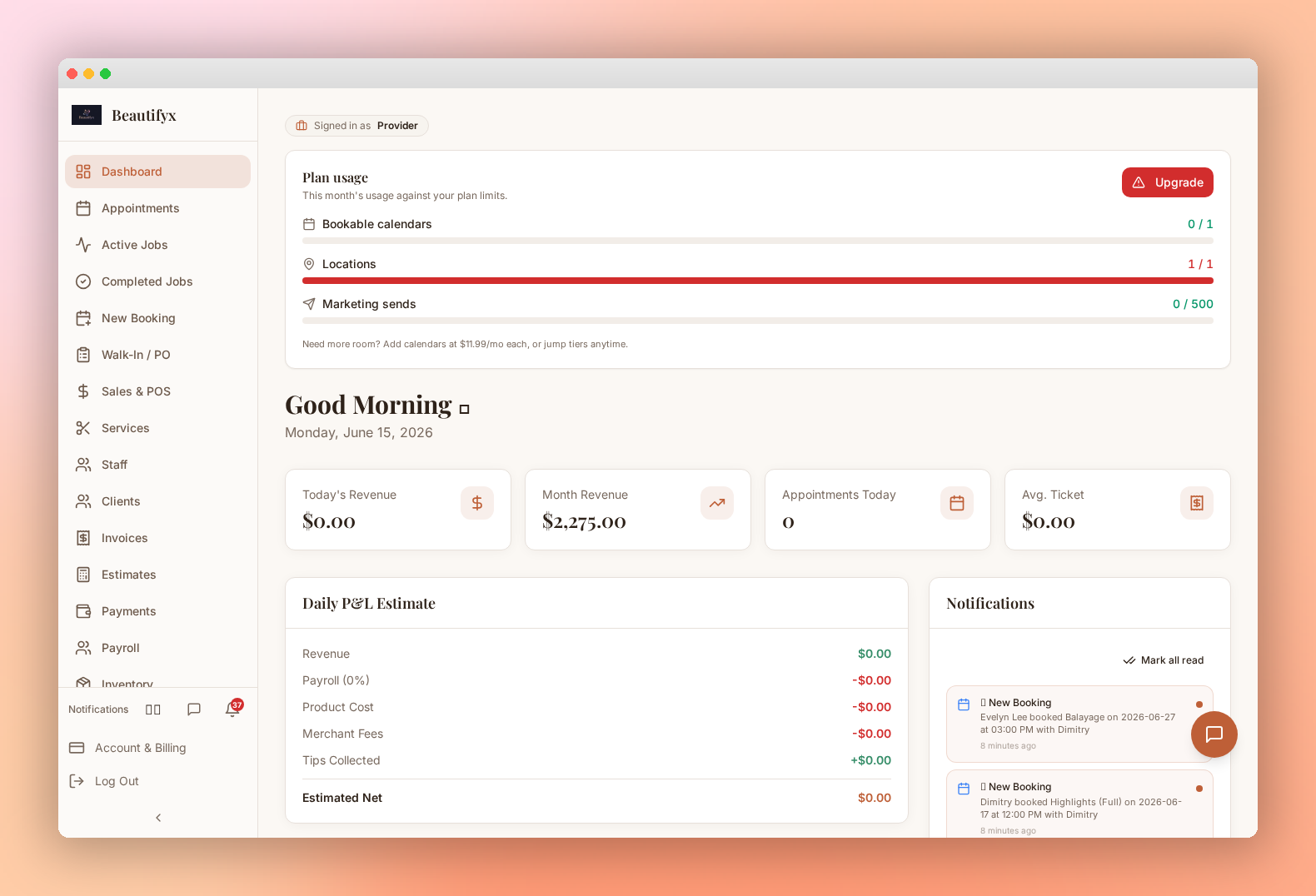Click the Payments wallet icon
The height and width of the screenshot is (896, 1316).
tap(83, 611)
